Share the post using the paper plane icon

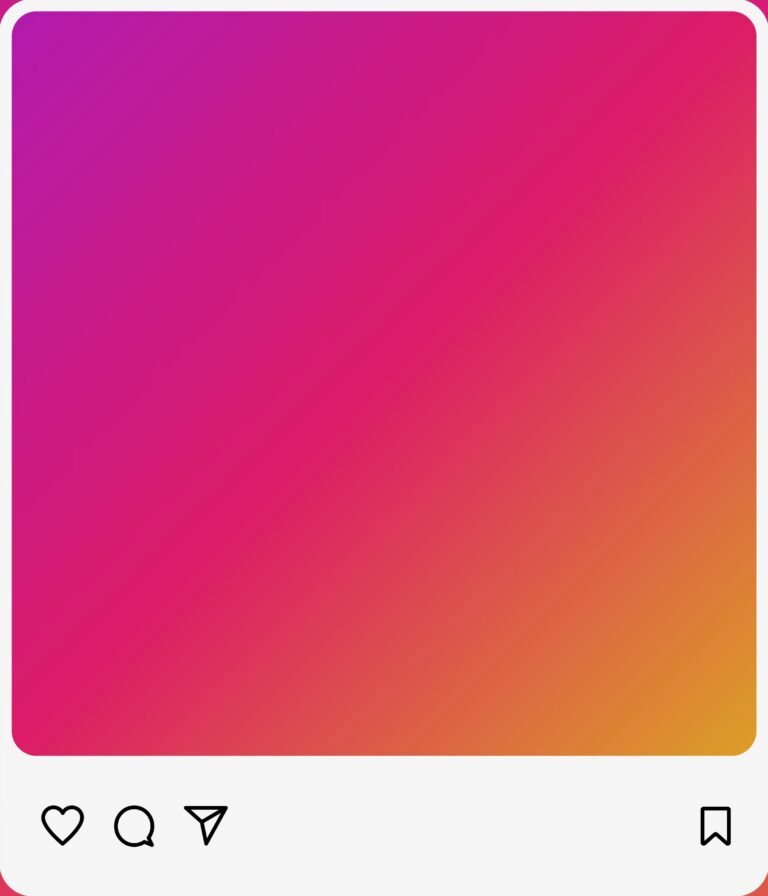[206, 825]
